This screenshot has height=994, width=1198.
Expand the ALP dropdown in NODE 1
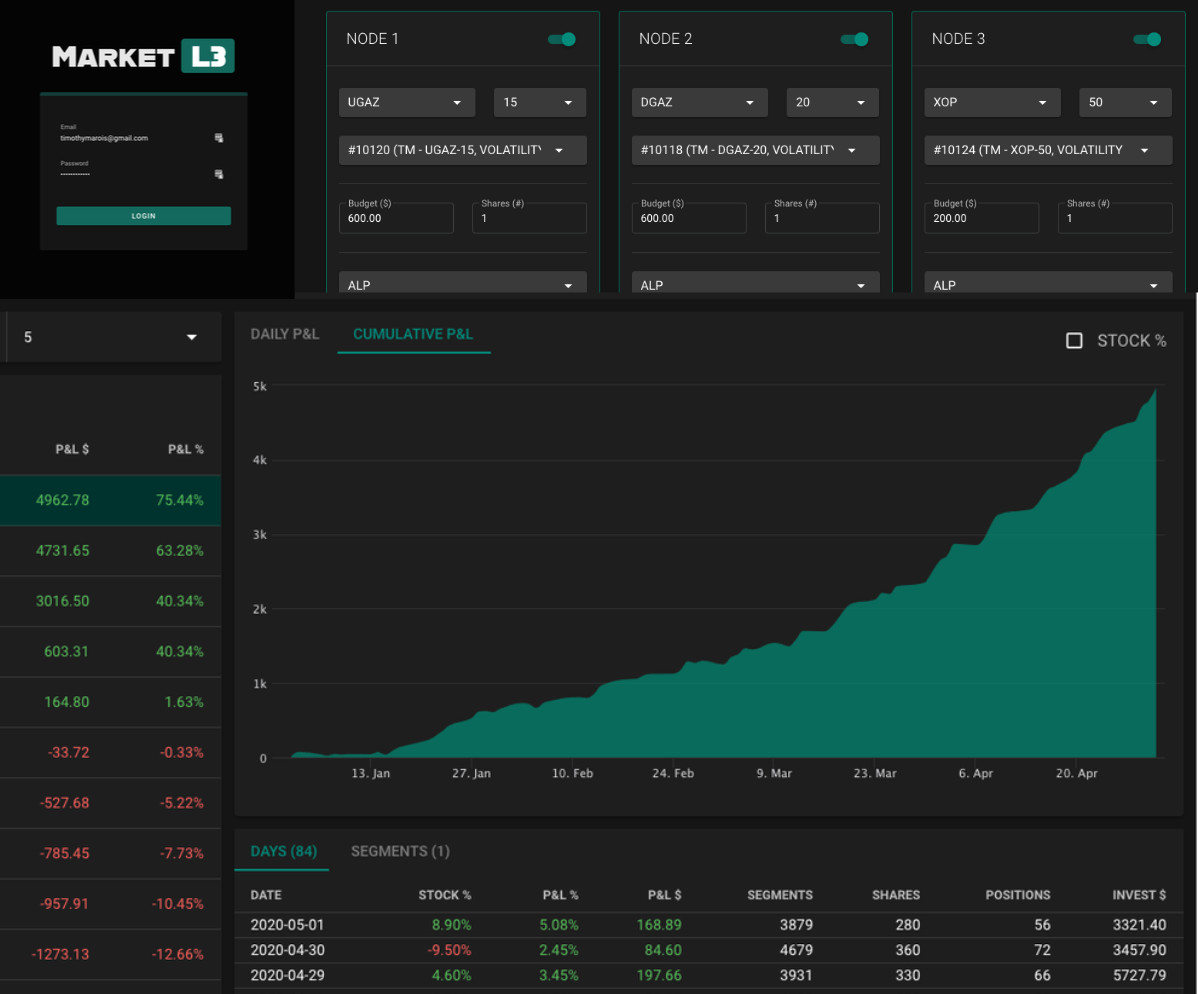[462, 284]
